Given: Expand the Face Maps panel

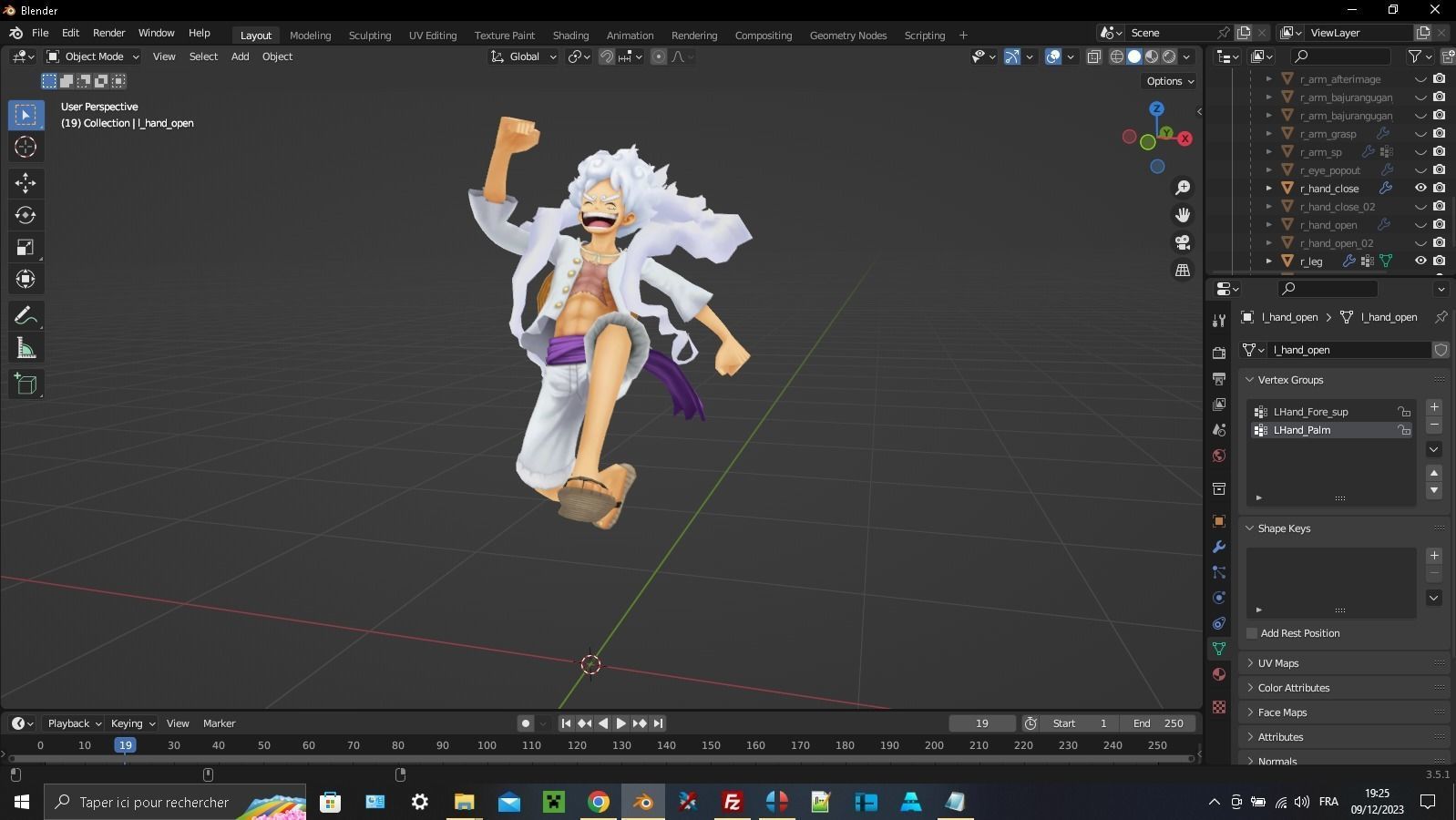Looking at the screenshot, I should pos(1250,712).
